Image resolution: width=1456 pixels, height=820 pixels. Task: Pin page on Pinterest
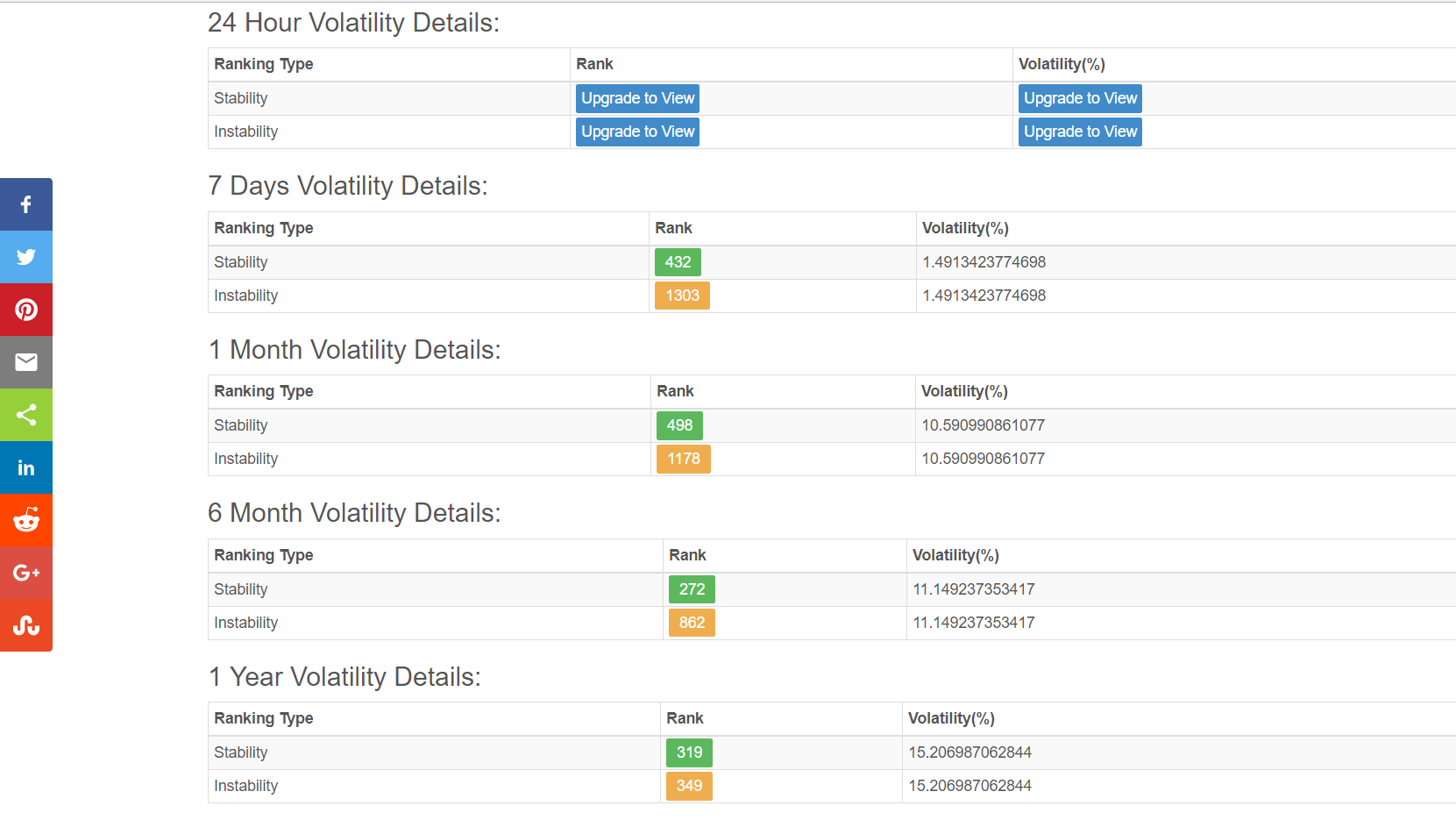point(26,310)
